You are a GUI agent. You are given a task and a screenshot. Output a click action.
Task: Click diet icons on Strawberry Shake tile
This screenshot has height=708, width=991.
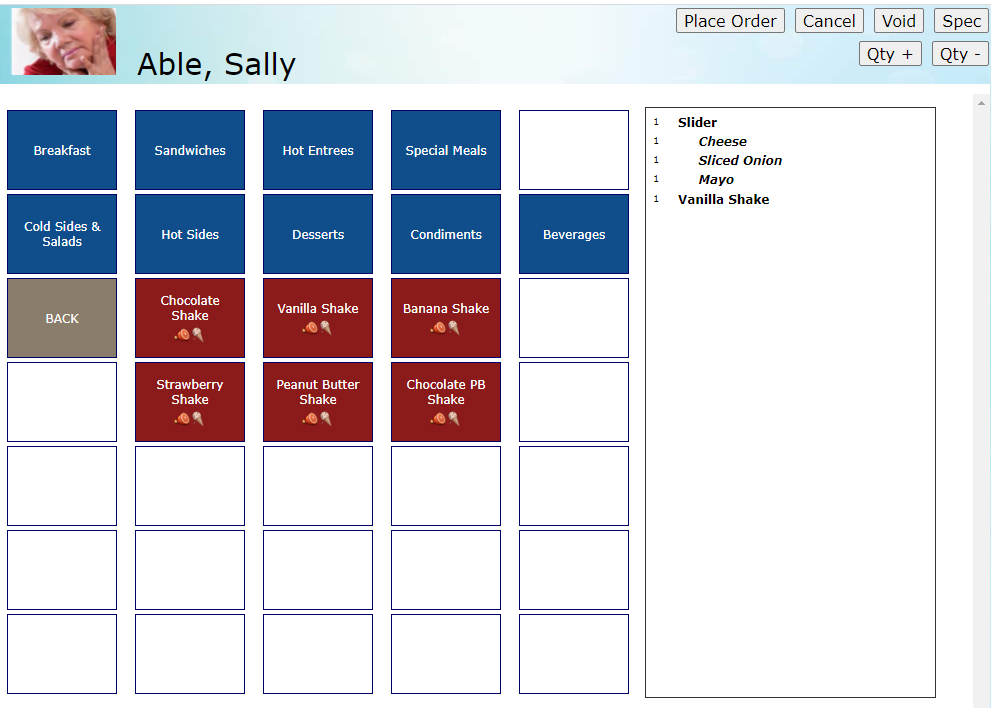(190, 418)
